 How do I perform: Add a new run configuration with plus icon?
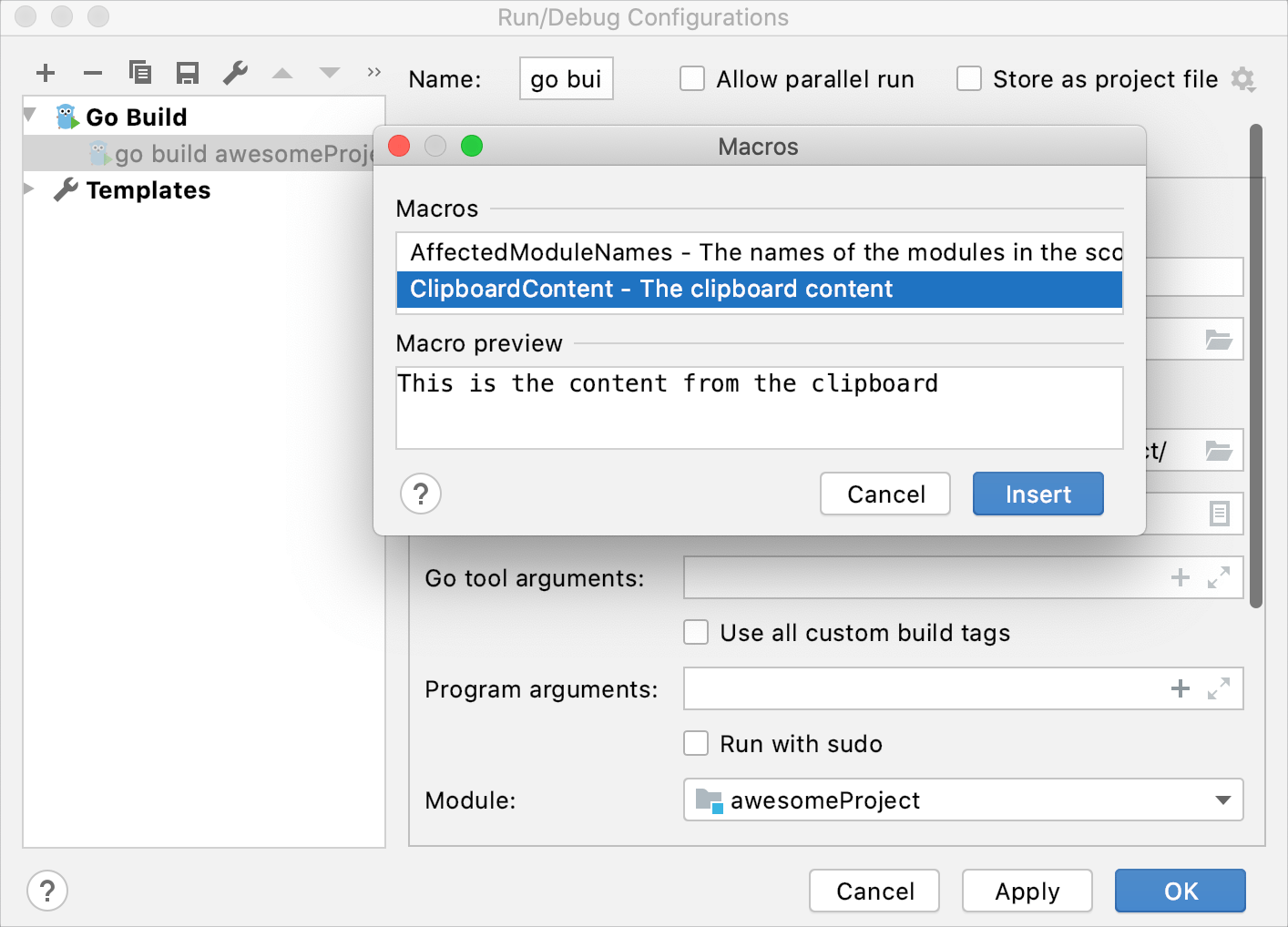pos(46,73)
